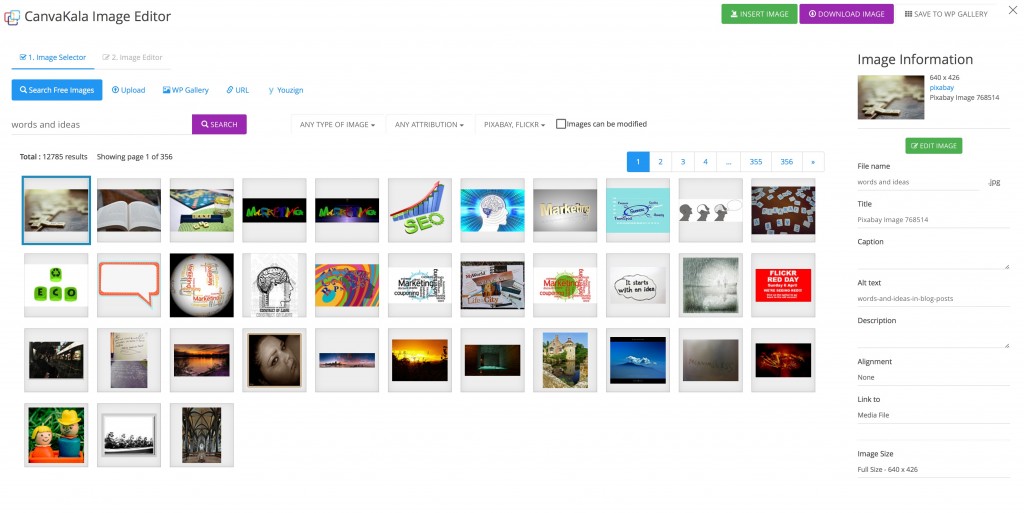This screenshot has height=513, width=1024.
Task: Open the Upload image option
Action: pos(129,90)
